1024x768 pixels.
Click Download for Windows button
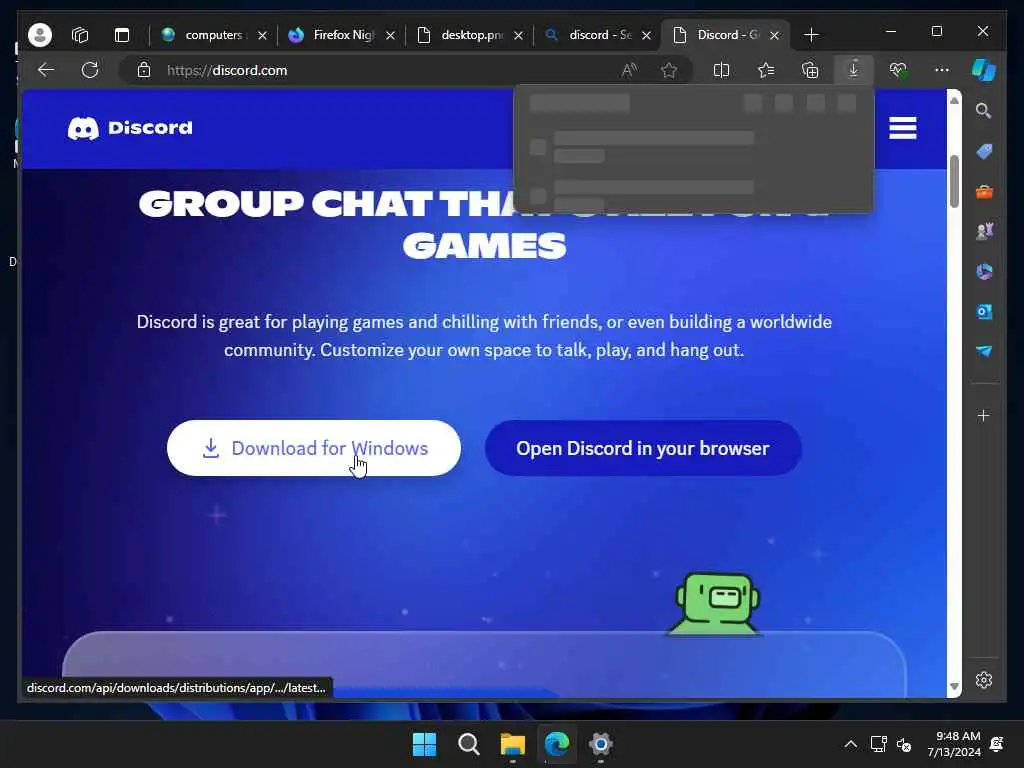[x=314, y=448]
